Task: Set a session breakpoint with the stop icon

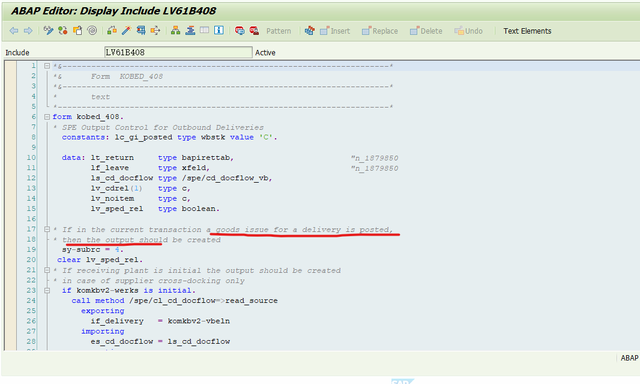Action: click(x=240, y=31)
